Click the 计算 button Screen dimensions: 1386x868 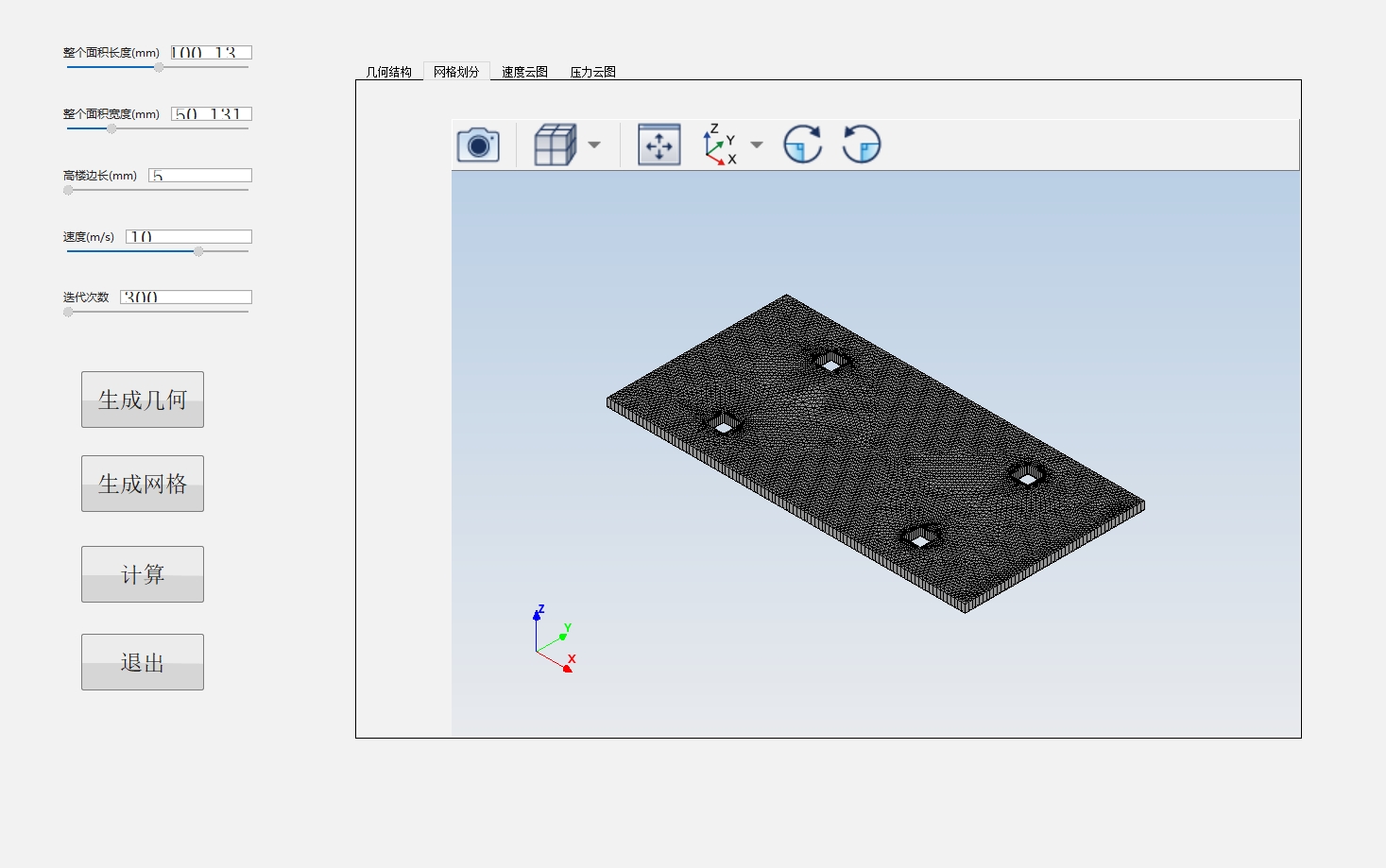point(143,574)
